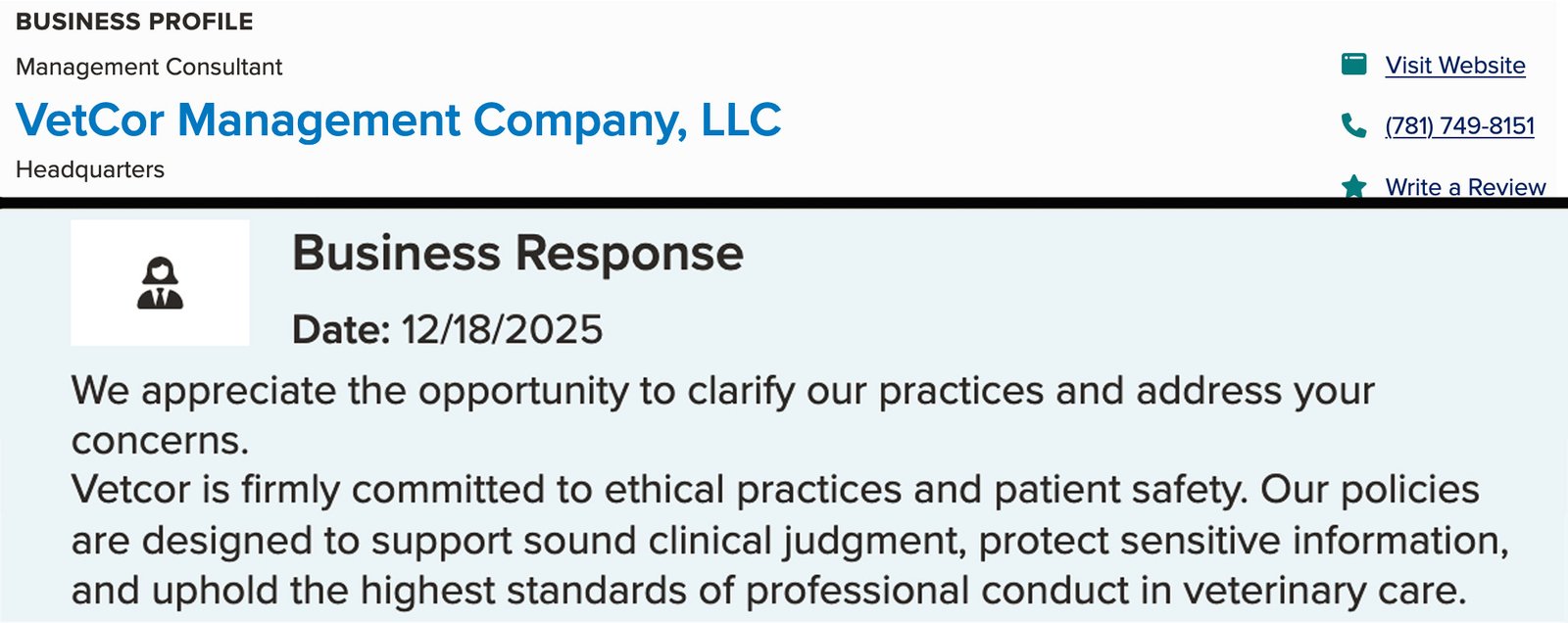1568x623 pixels.
Task: Click the teal star review icon
Action: click(x=1353, y=185)
